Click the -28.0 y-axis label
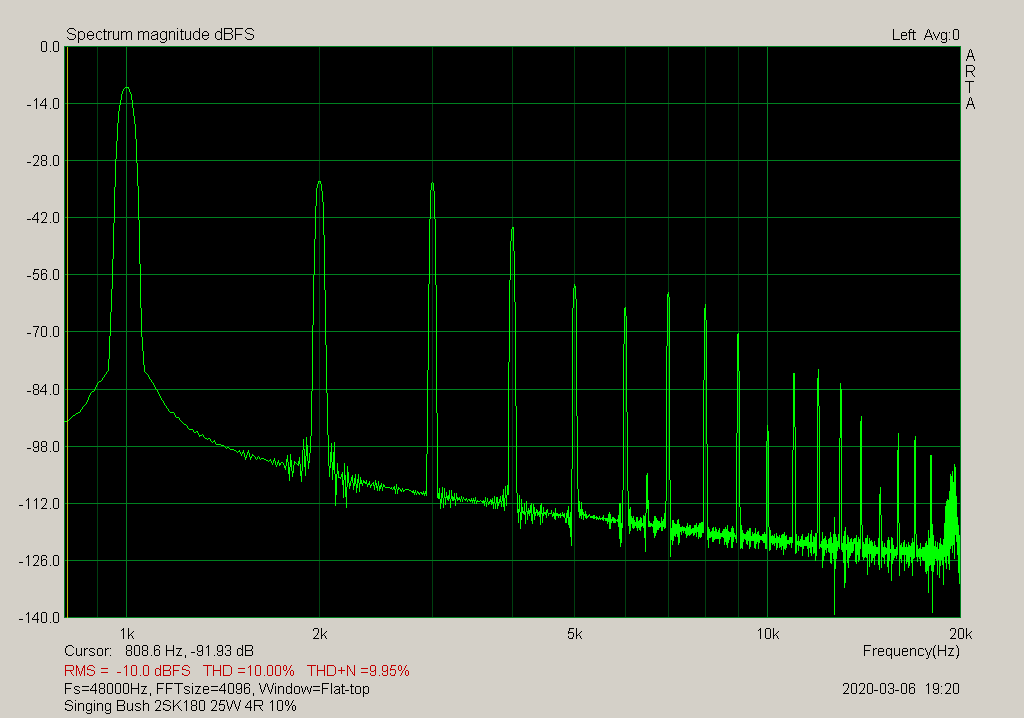The image size is (1024, 718). (x=43, y=161)
